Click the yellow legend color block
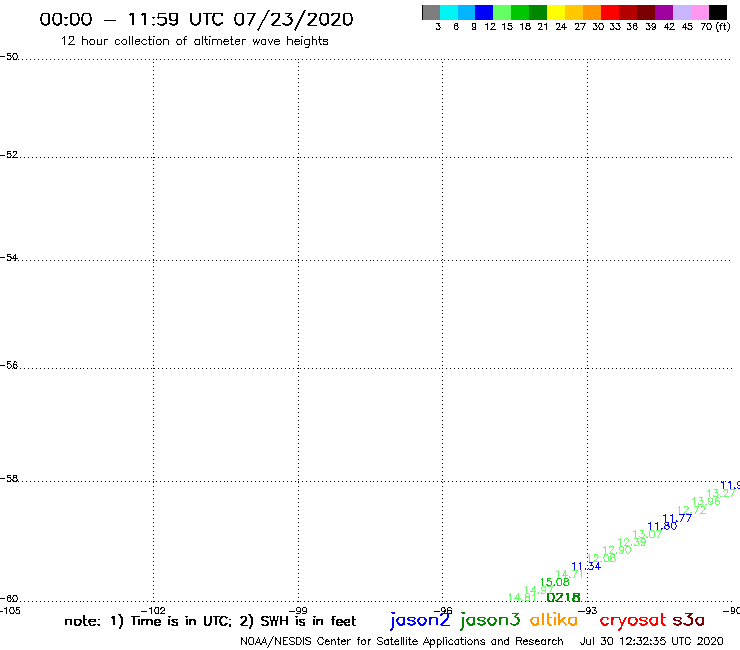 point(556,12)
